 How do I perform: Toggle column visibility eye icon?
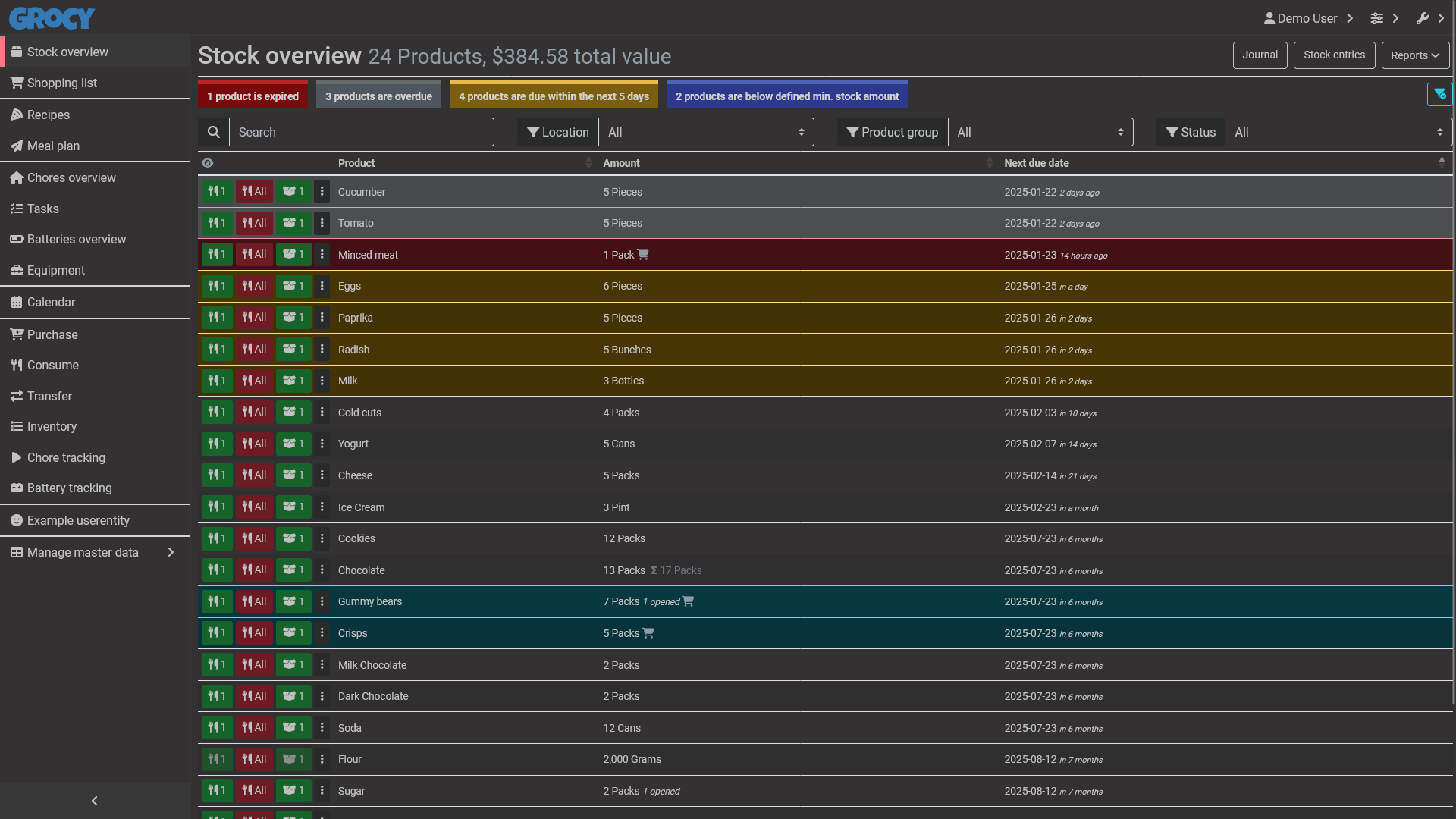click(x=208, y=163)
